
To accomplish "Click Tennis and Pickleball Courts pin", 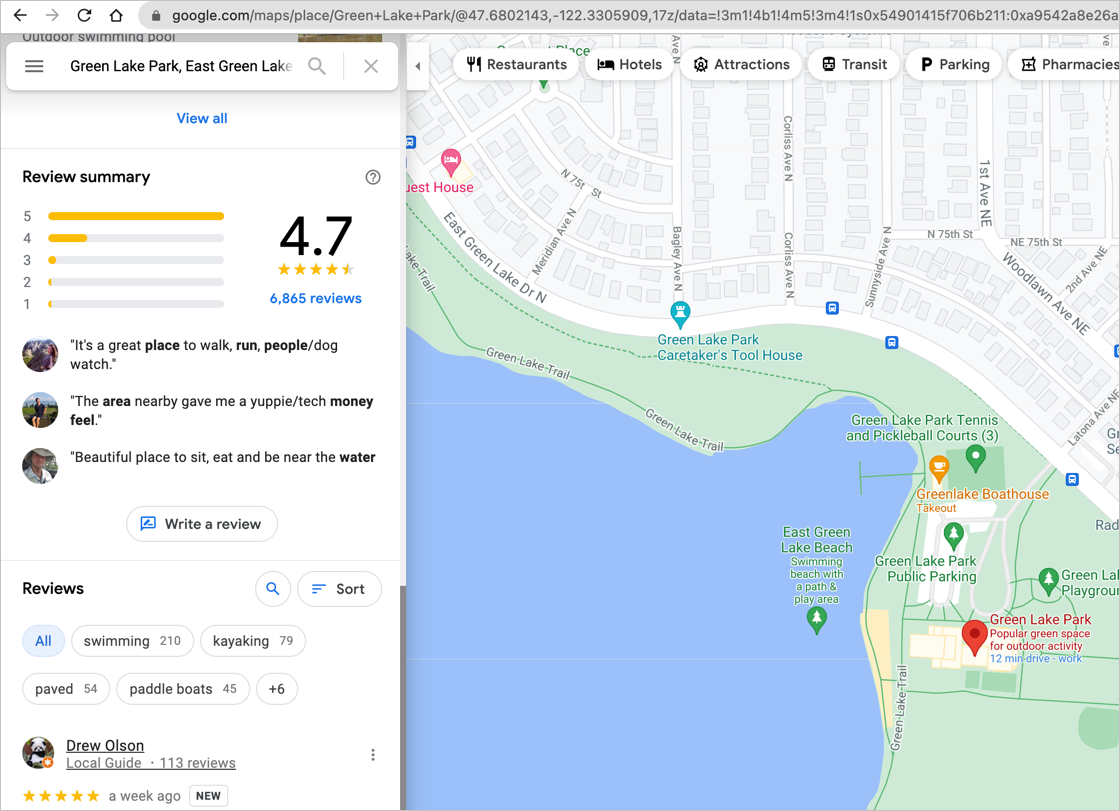I will (x=976, y=457).
